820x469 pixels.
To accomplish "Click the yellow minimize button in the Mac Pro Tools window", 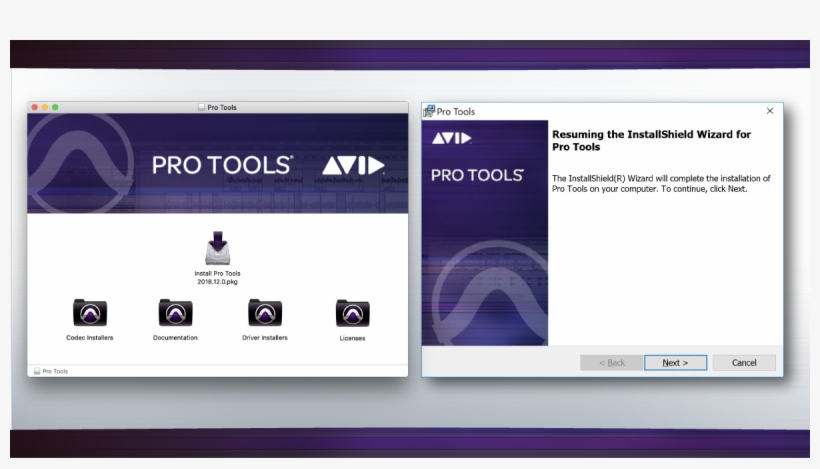I will click(45, 107).
